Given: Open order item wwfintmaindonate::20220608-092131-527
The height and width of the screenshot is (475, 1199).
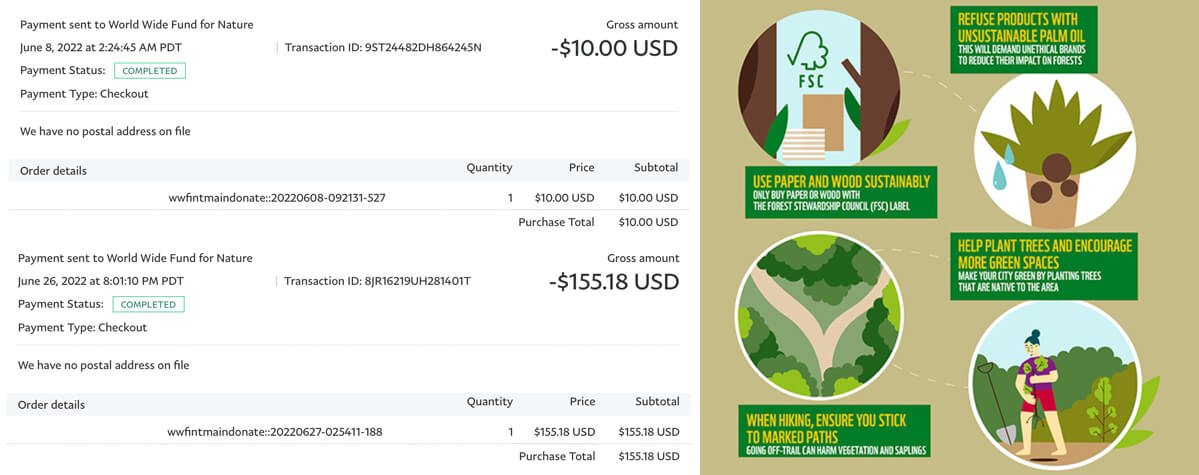Looking at the screenshot, I should coord(277,198).
